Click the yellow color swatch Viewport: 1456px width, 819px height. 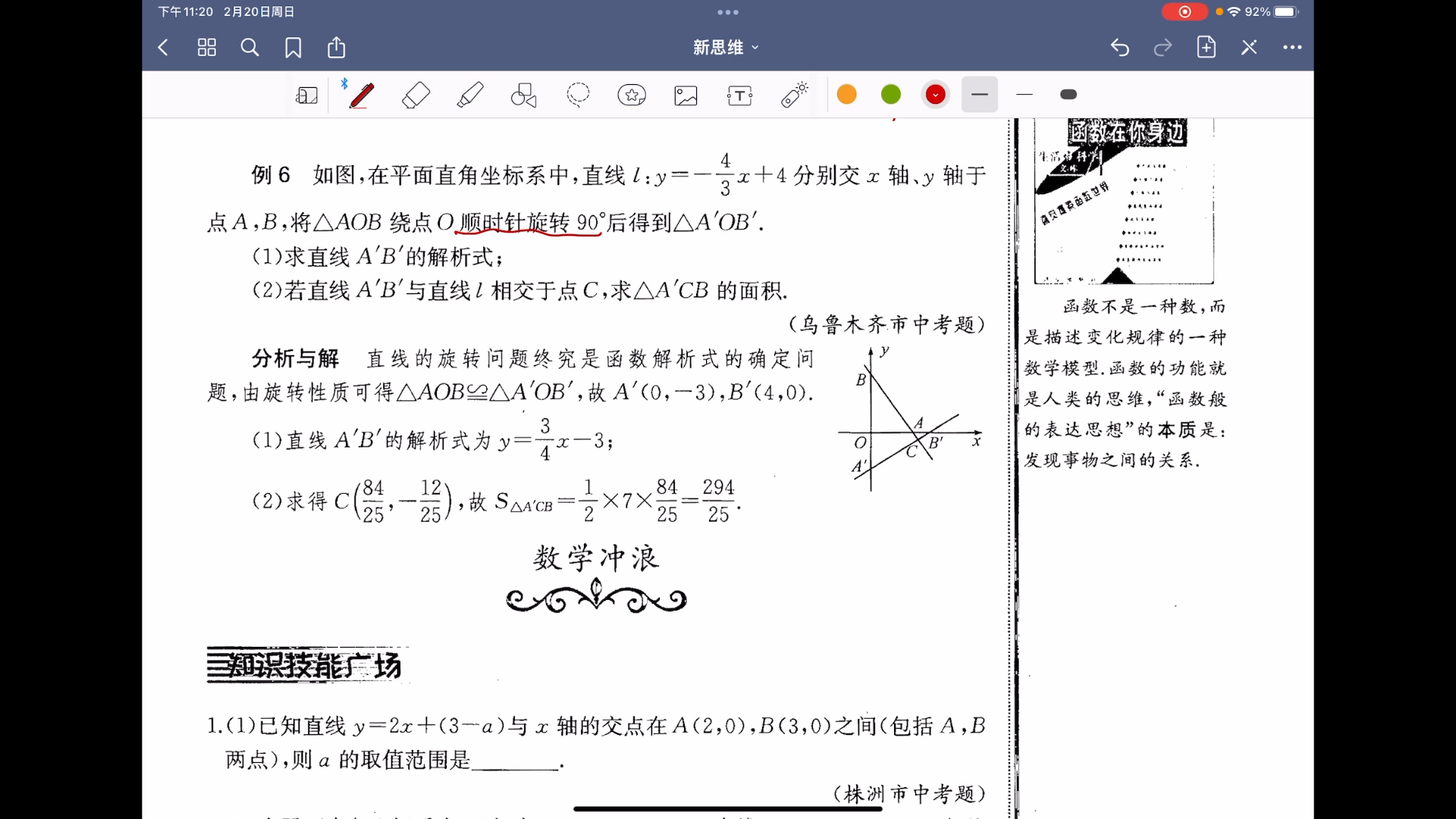click(x=846, y=94)
